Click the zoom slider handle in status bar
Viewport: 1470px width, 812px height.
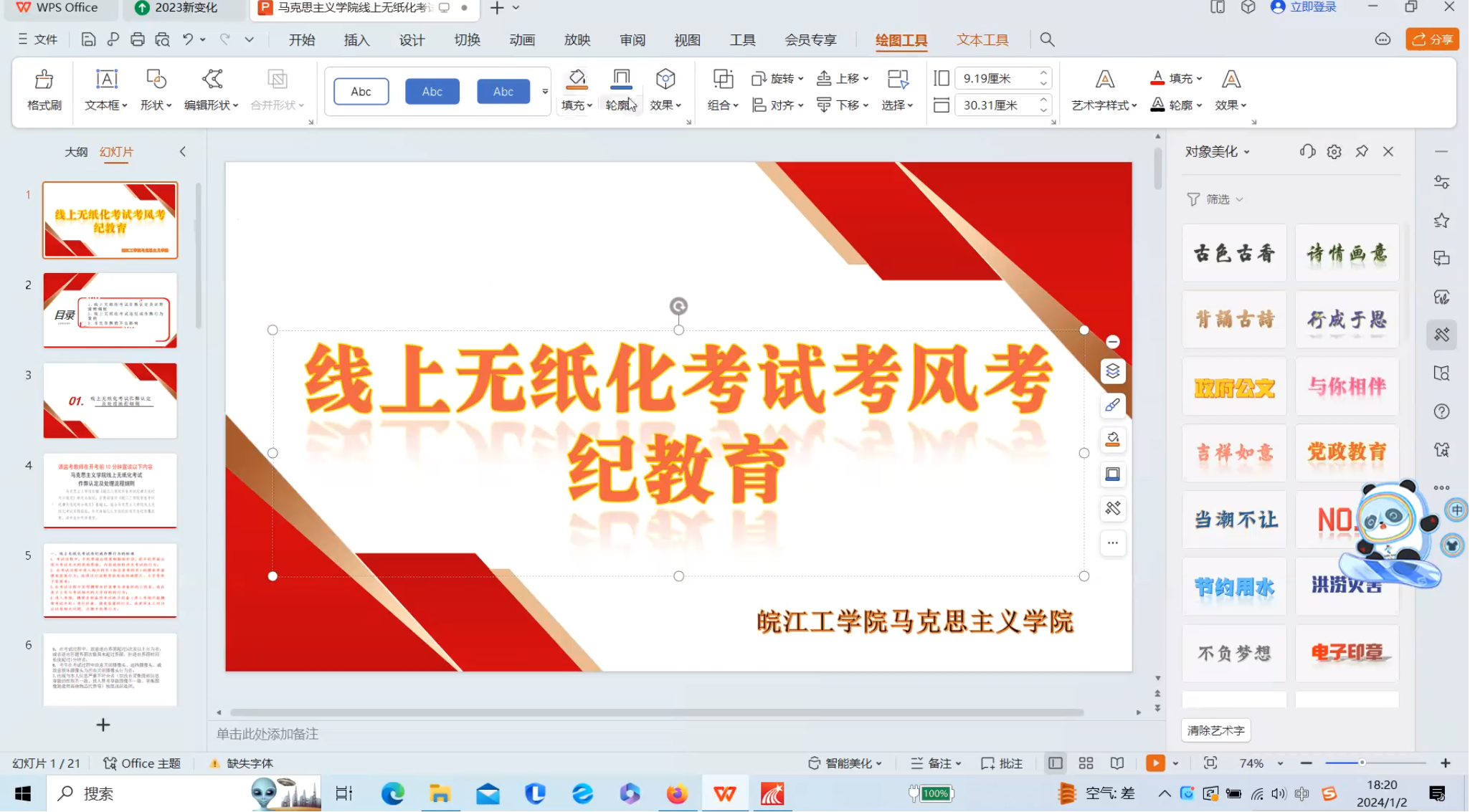[x=1362, y=763]
